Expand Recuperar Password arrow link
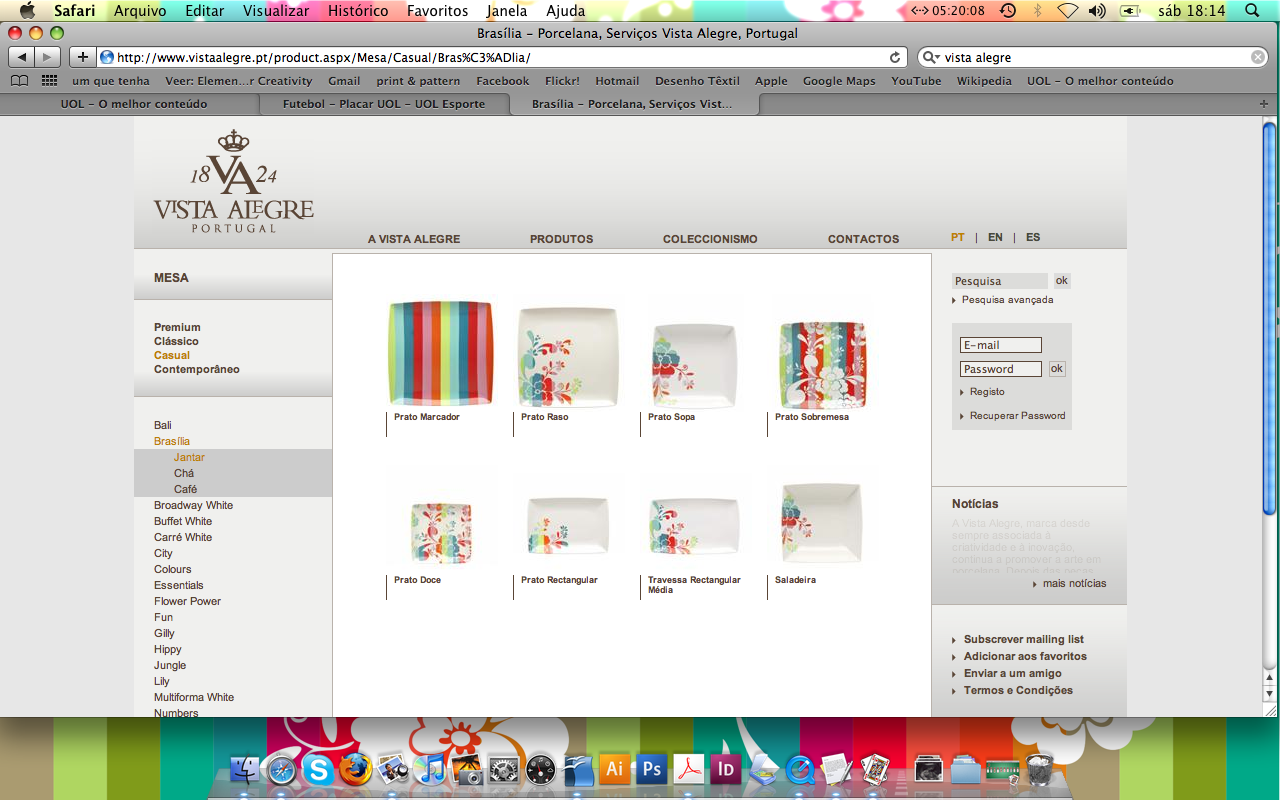Image resolution: width=1280 pixels, height=800 pixels. (x=1012, y=416)
